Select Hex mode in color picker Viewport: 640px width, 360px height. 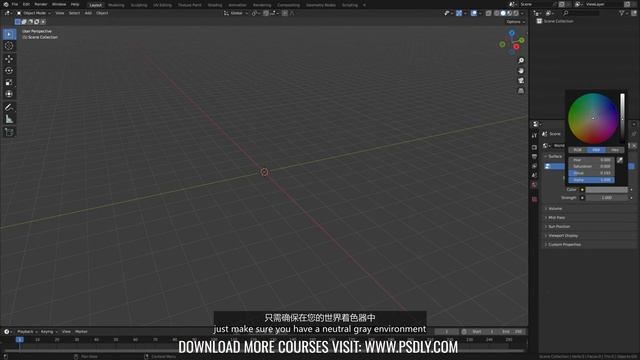click(x=615, y=150)
